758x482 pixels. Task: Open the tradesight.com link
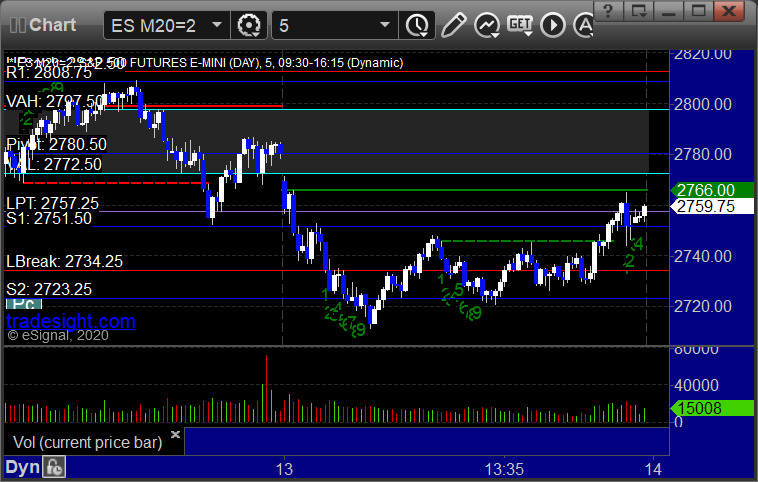[71, 321]
